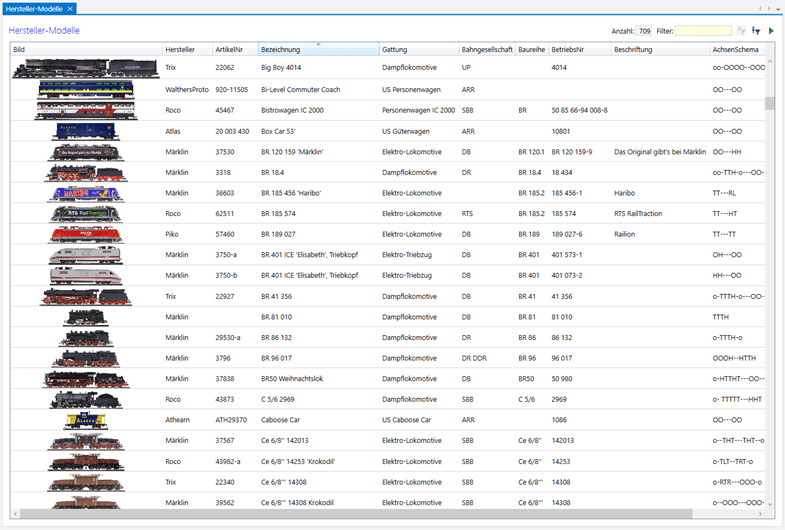Close the Hersteller-Modelle tab

[x=70, y=8]
